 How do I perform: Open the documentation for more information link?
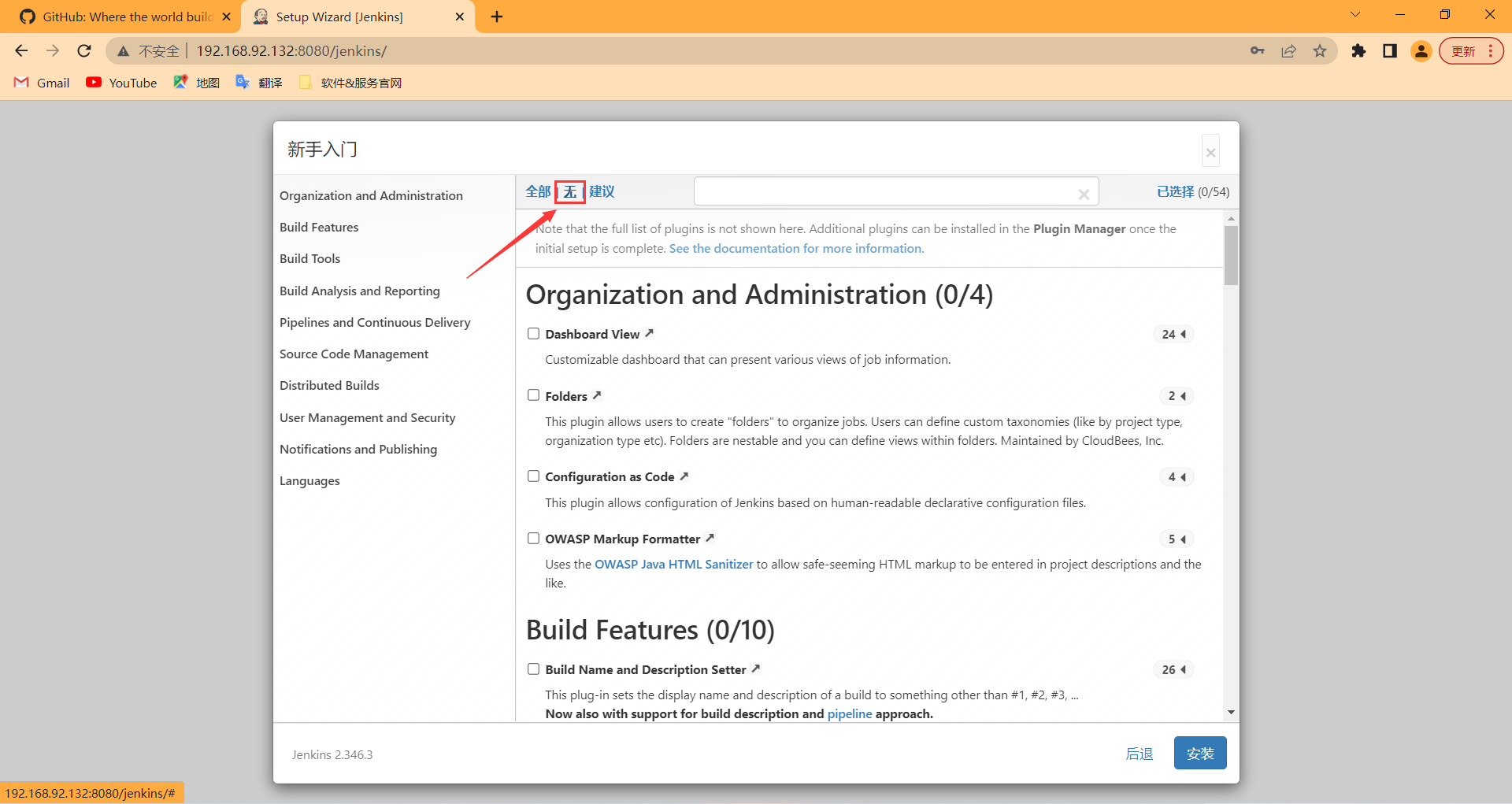coord(796,248)
